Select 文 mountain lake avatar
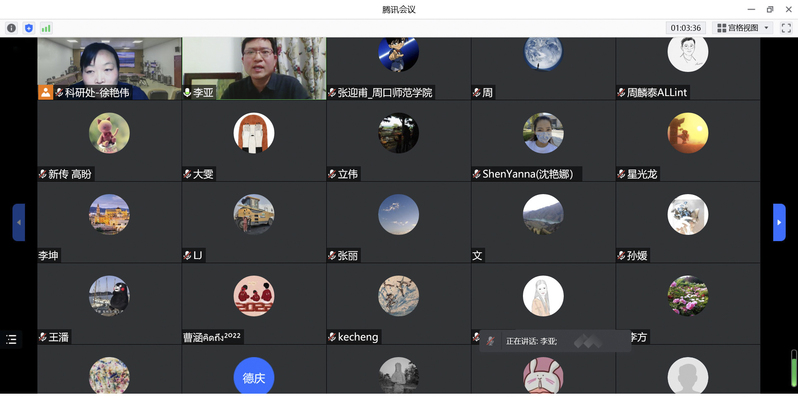Viewport: 798px width, 397px height. point(543,214)
